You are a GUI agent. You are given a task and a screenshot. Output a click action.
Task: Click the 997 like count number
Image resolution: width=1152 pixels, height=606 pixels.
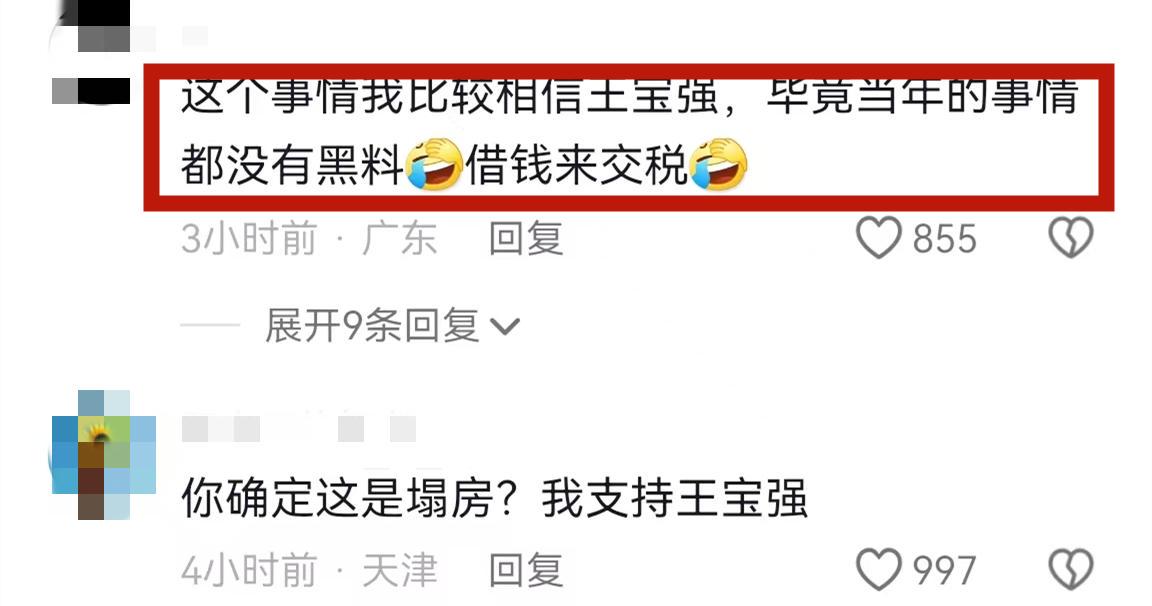pyautogui.click(x=945, y=571)
